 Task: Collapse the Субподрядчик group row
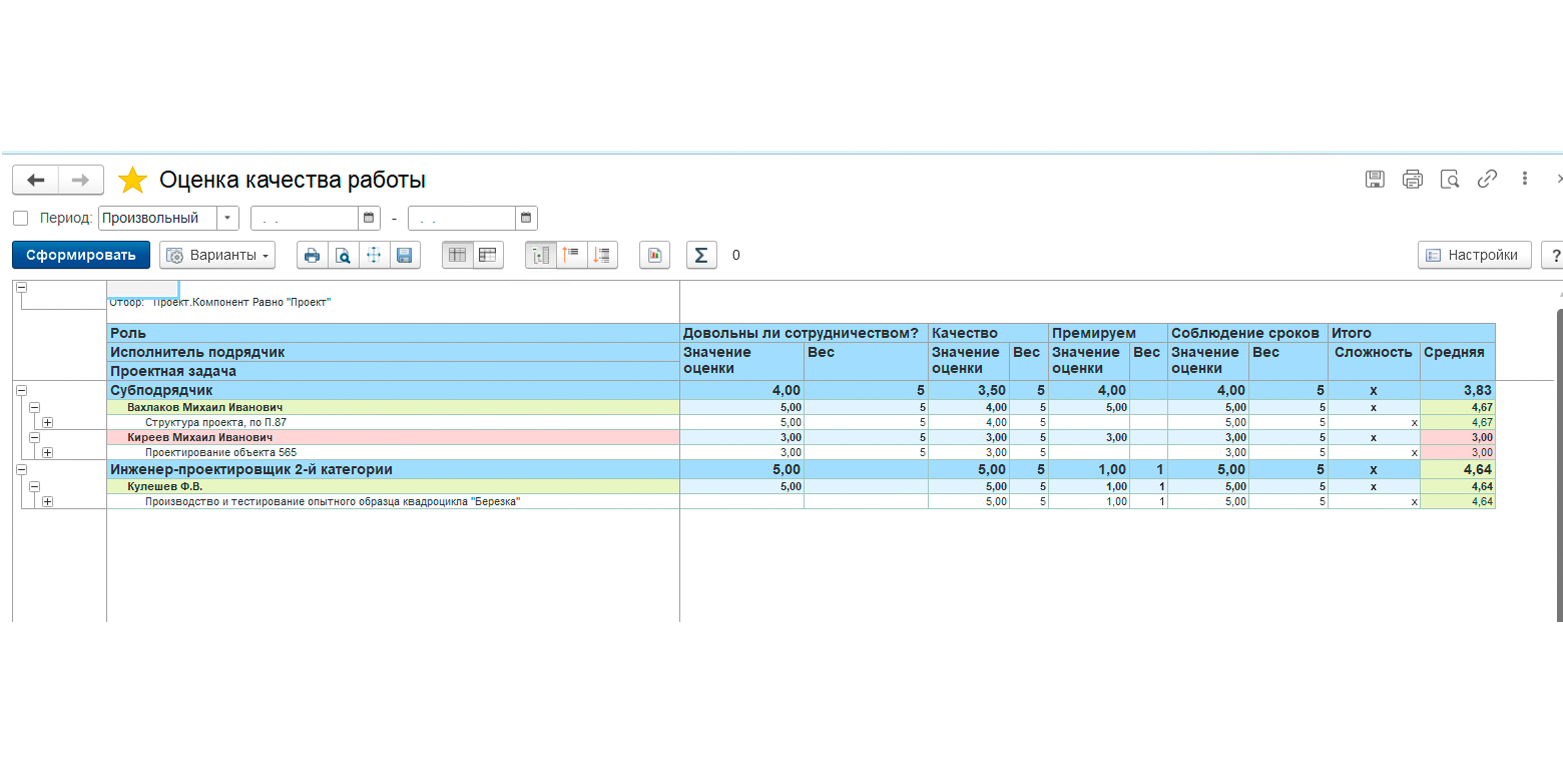point(21,391)
